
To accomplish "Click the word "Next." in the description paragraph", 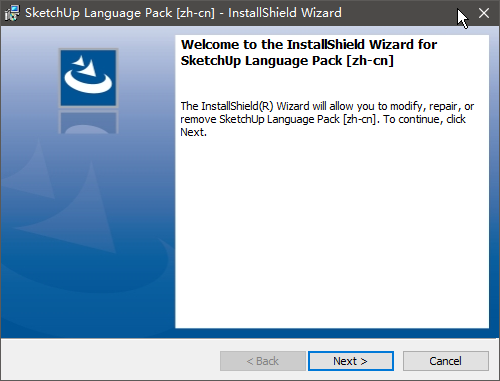I will (193, 132).
